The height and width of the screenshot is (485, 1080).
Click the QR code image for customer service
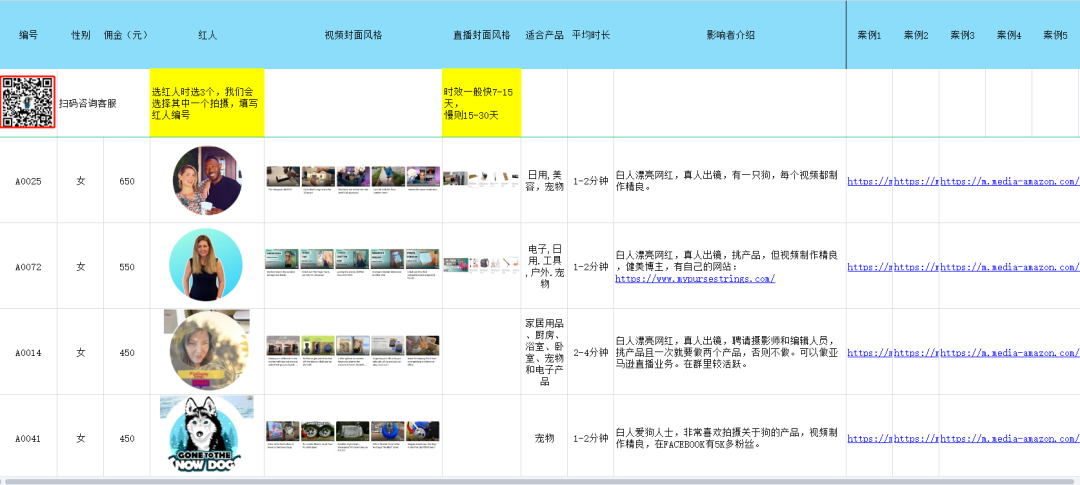click(28, 102)
